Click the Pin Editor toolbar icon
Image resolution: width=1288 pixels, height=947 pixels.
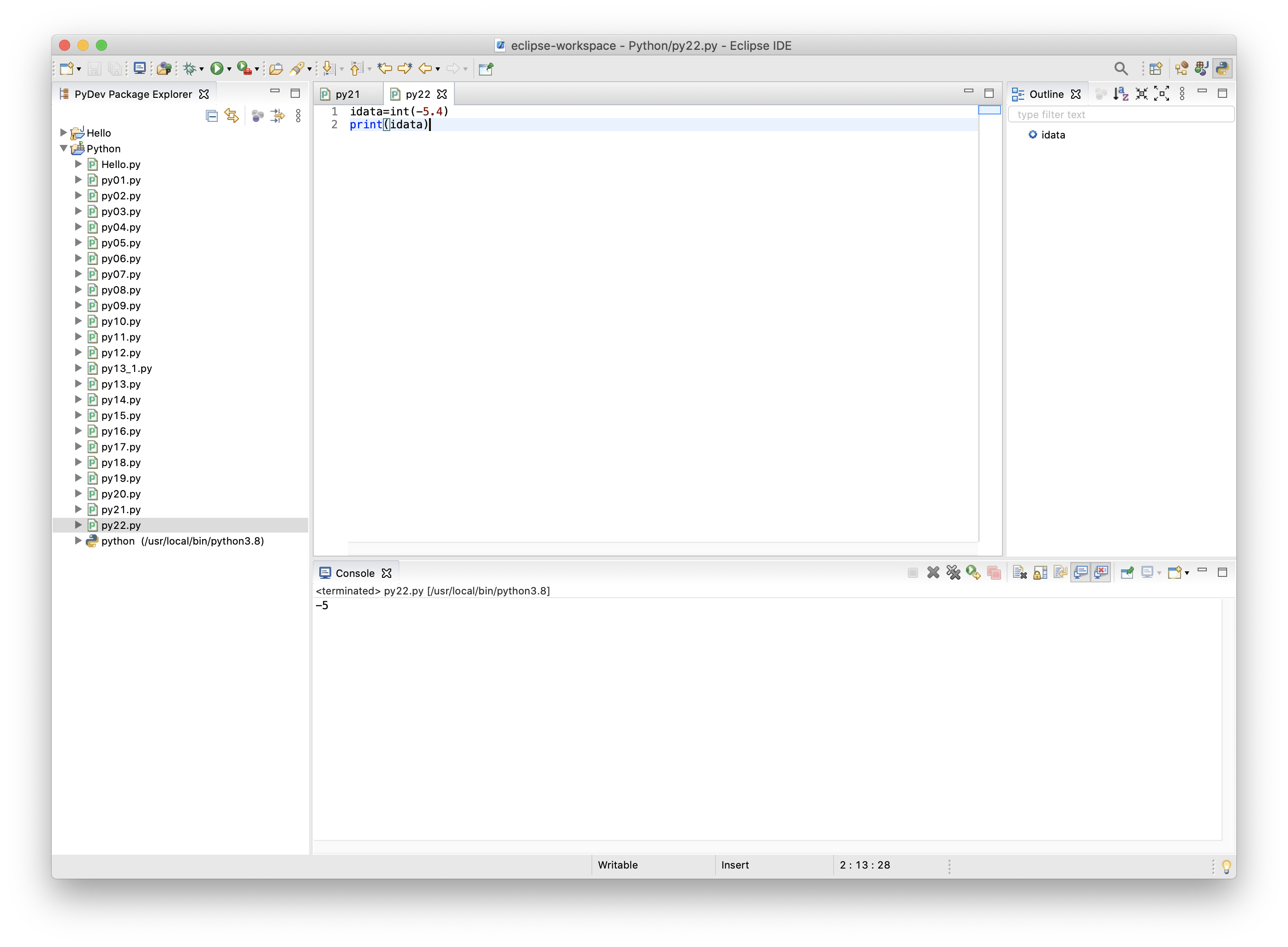pos(486,69)
